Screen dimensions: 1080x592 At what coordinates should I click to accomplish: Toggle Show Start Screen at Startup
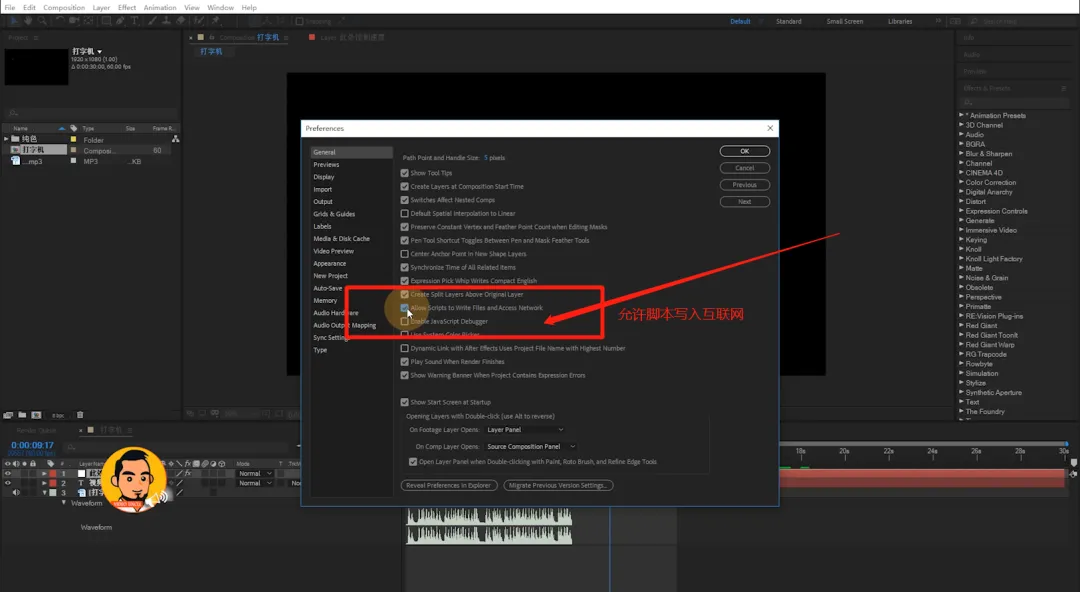(404, 402)
